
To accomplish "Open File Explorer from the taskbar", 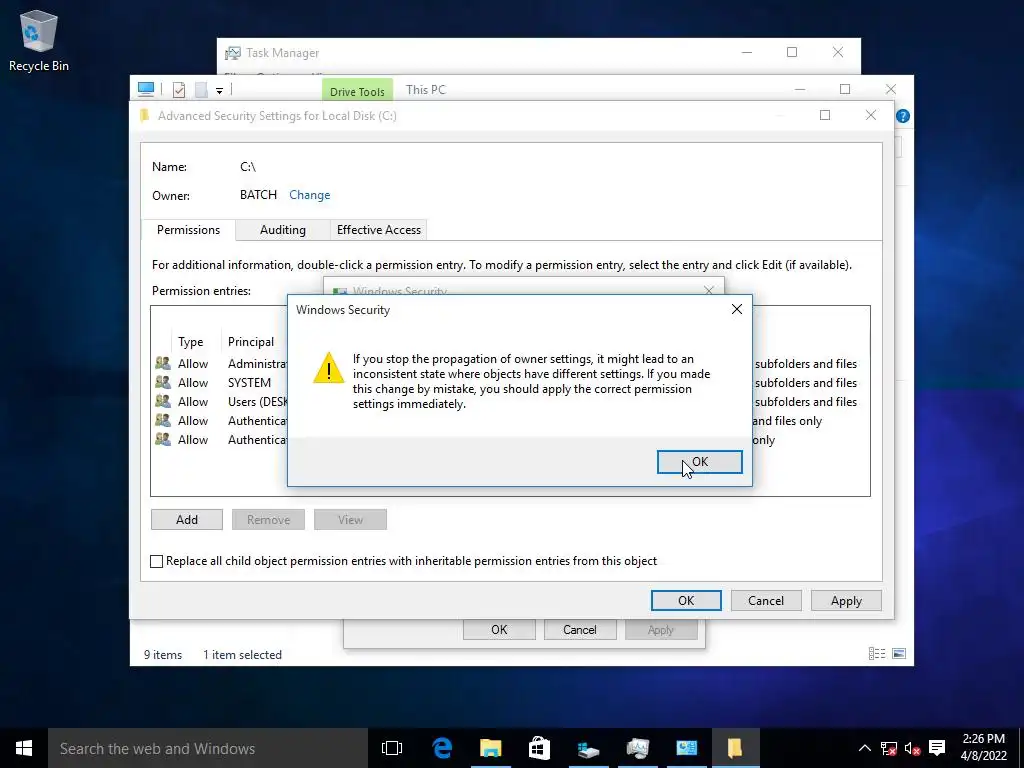I will 490,748.
